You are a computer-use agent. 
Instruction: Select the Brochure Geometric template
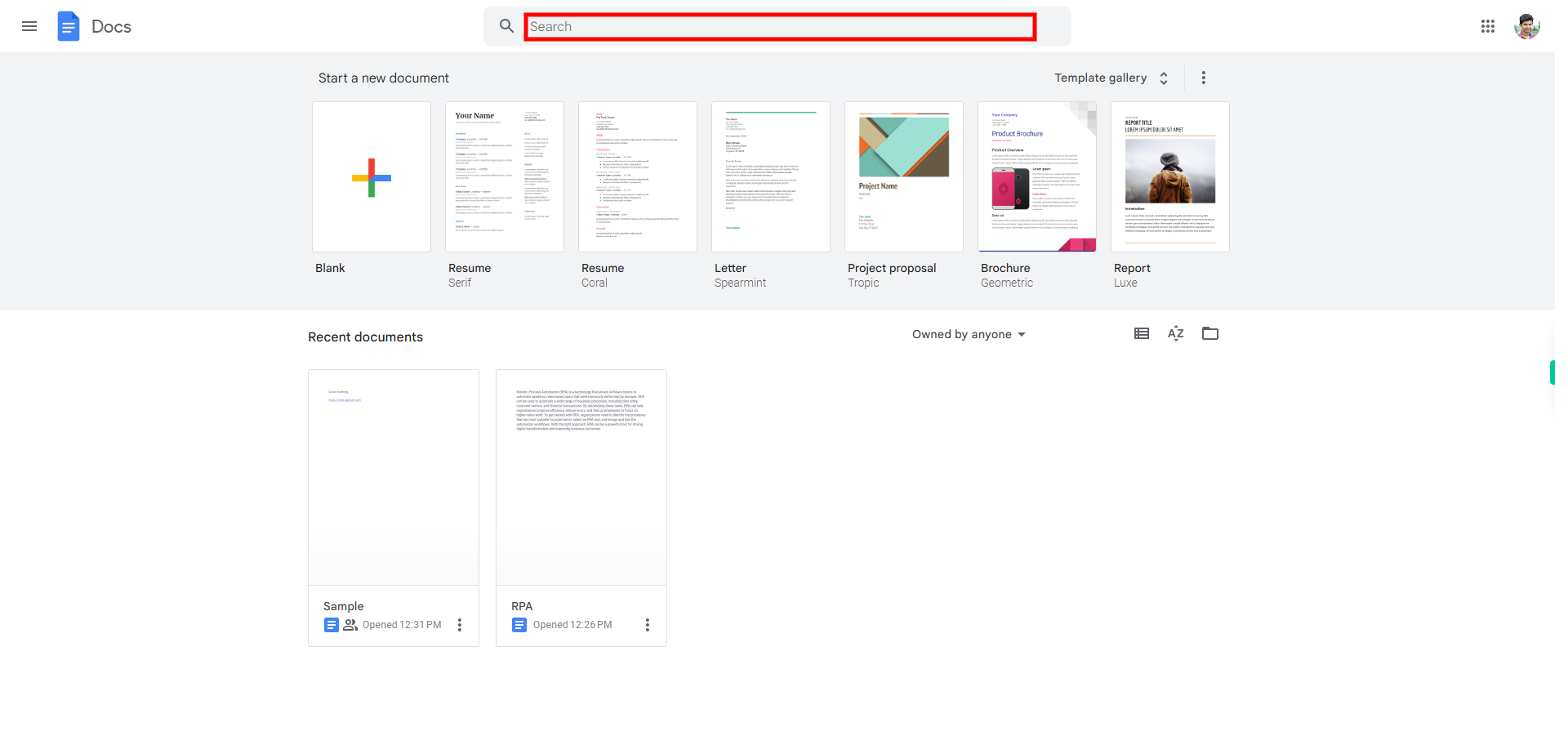1037,177
